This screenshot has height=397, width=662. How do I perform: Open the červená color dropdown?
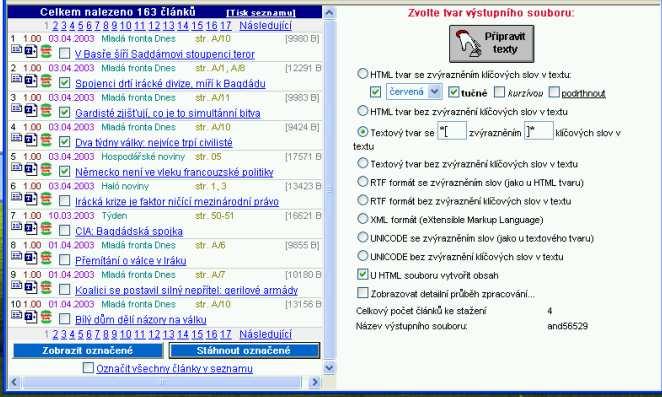(414, 92)
